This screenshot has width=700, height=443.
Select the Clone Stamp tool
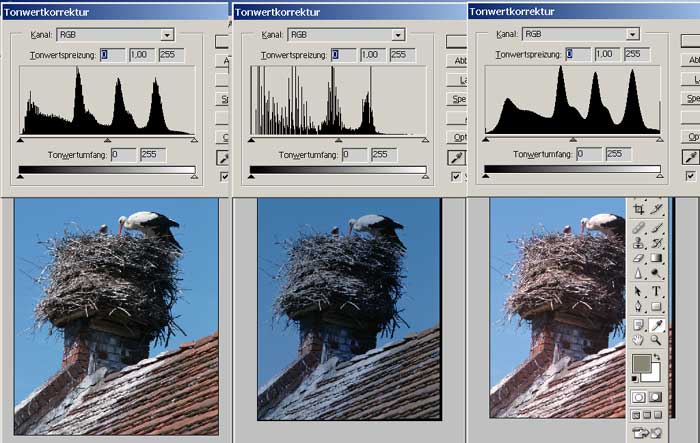point(638,241)
